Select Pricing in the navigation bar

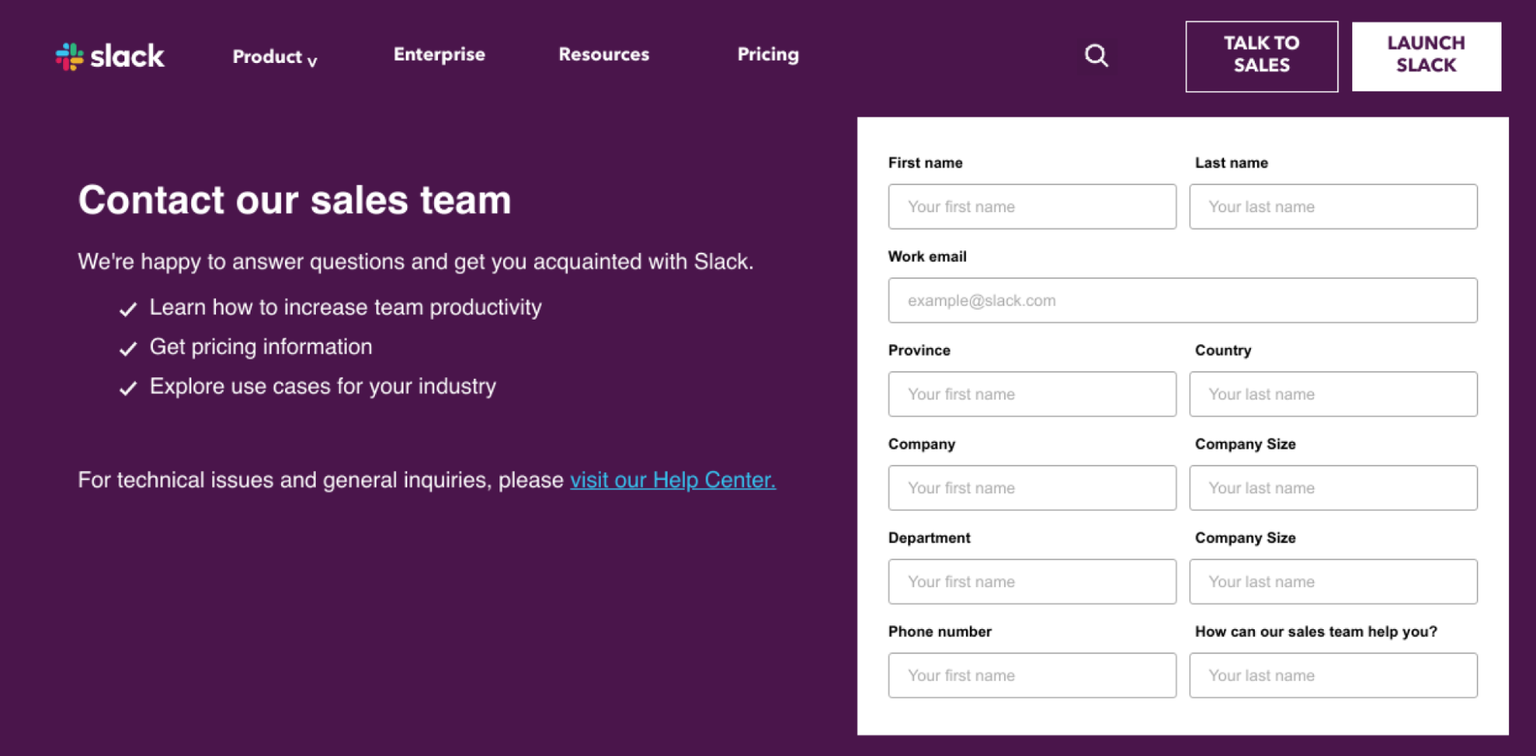tap(768, 55)
